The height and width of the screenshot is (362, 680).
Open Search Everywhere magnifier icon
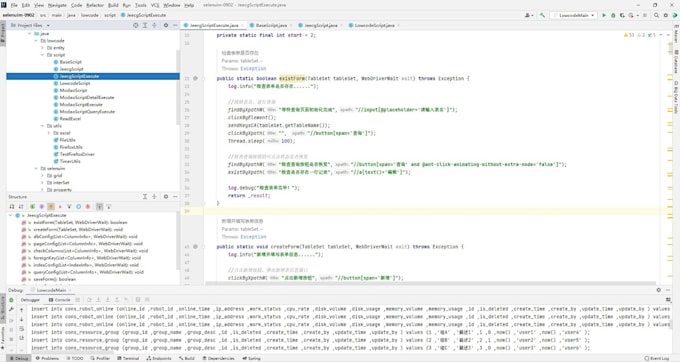point(657,15)
